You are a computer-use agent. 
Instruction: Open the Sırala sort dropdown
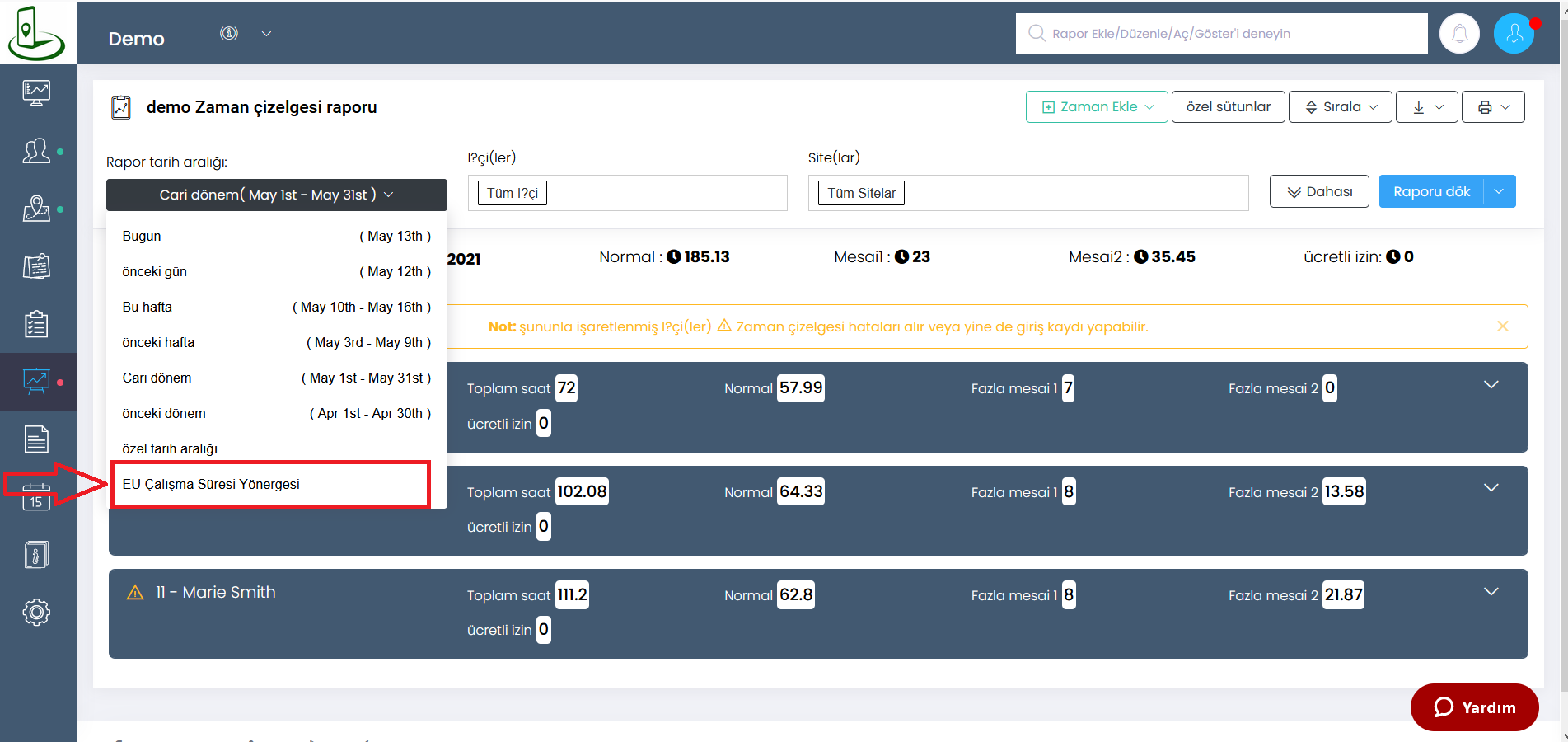coord(1340,107)
